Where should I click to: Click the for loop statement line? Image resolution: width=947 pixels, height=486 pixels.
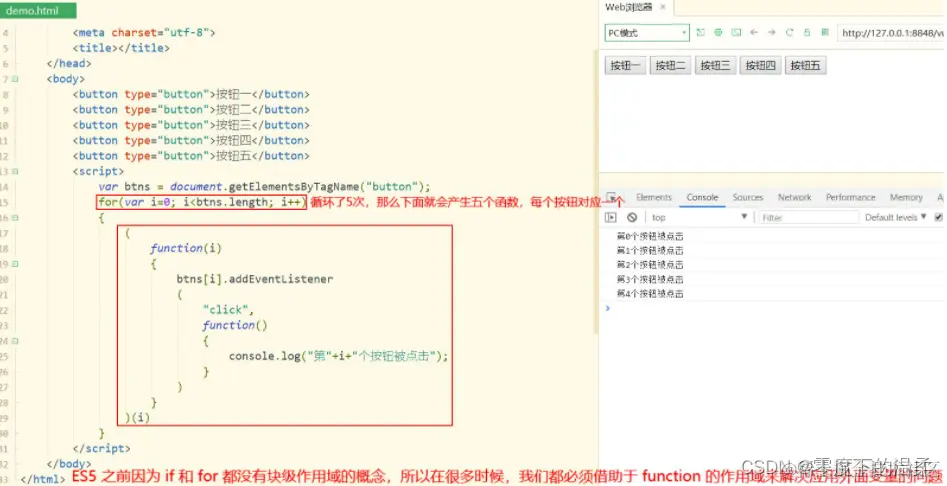point(202,202)
